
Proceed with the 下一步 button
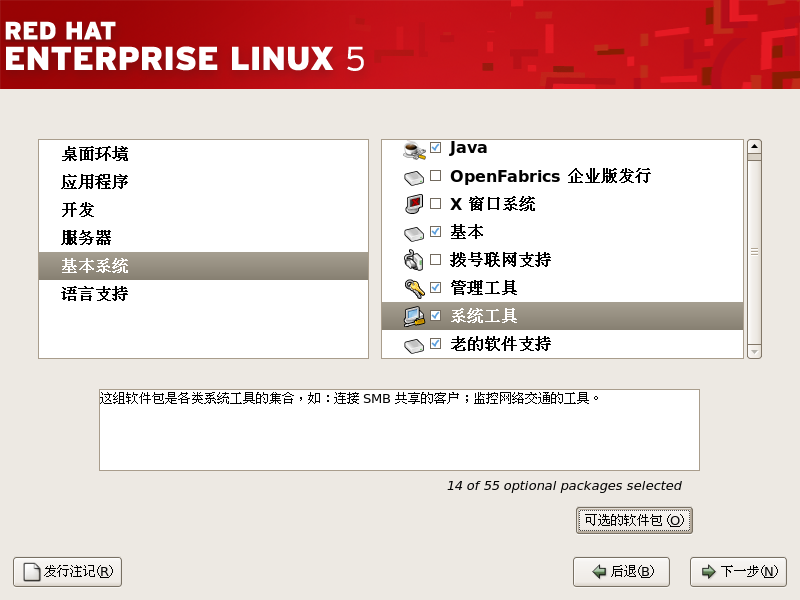(738, 572)
